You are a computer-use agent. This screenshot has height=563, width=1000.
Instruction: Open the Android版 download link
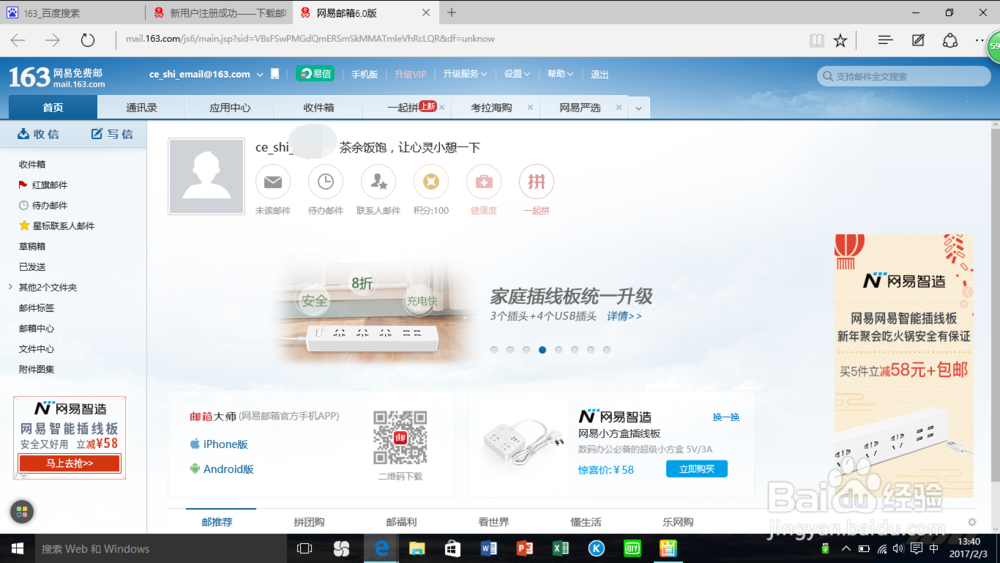[221, 469]
